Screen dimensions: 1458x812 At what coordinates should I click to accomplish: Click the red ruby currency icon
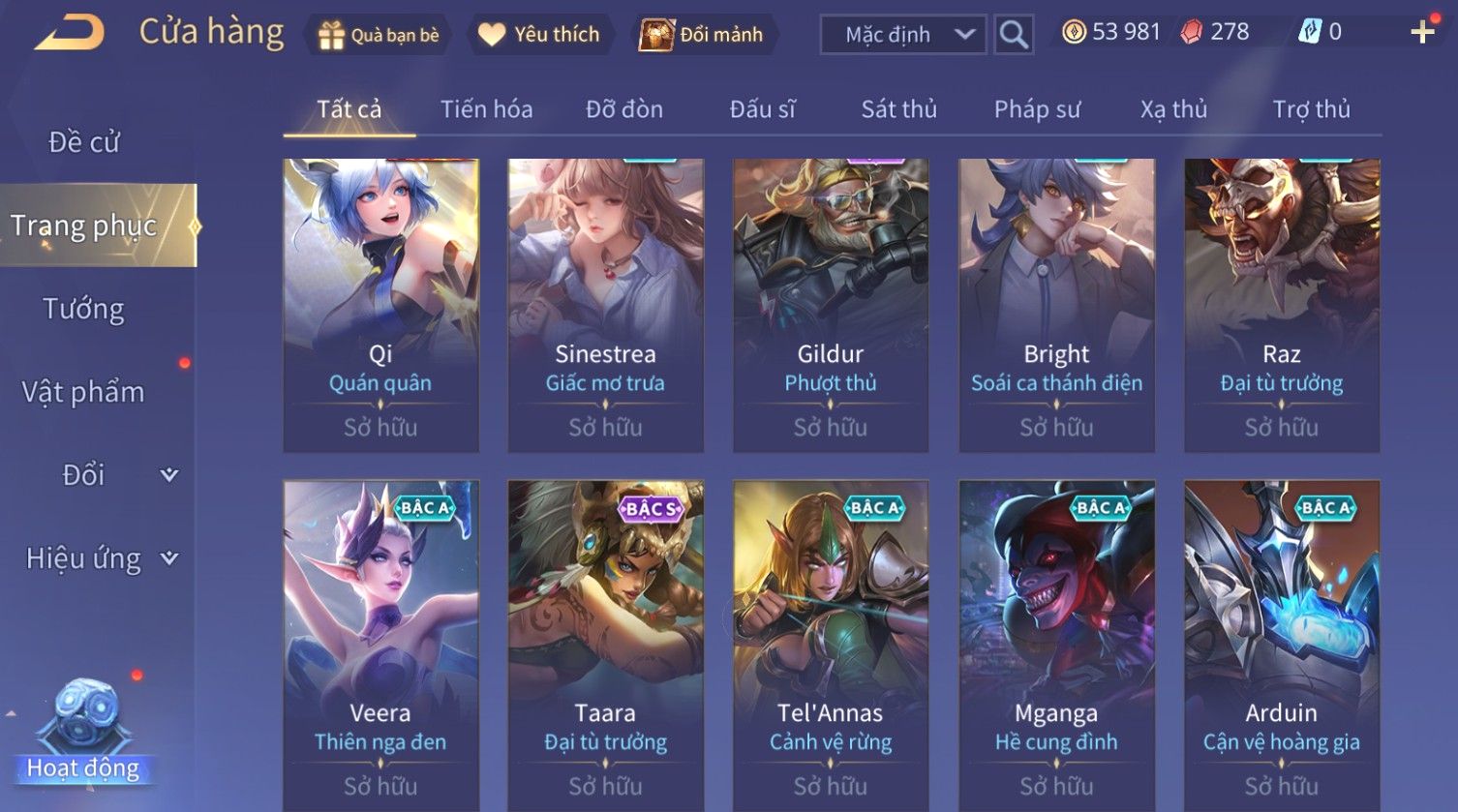click(x=1192, y=33)
